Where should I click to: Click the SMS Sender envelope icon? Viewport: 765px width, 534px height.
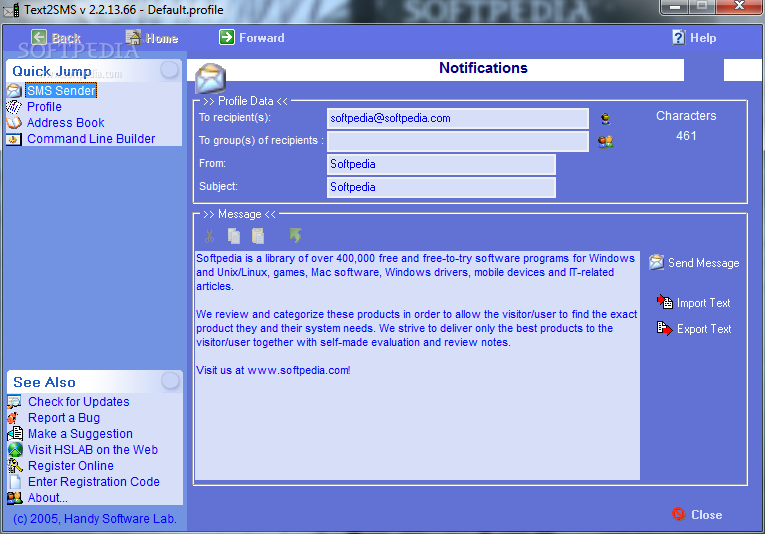click(x=14, y=91)
